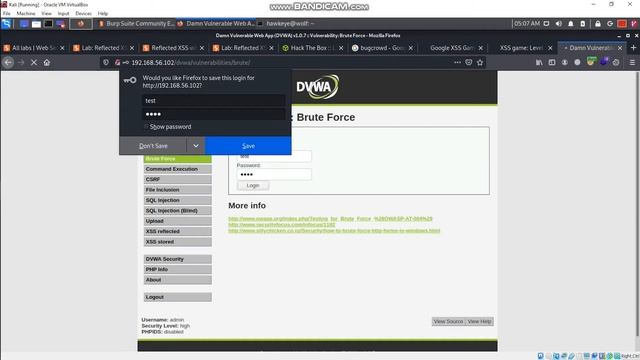Stop loading the page with X button
Screen dimensions: 640x360
point(34,62)
